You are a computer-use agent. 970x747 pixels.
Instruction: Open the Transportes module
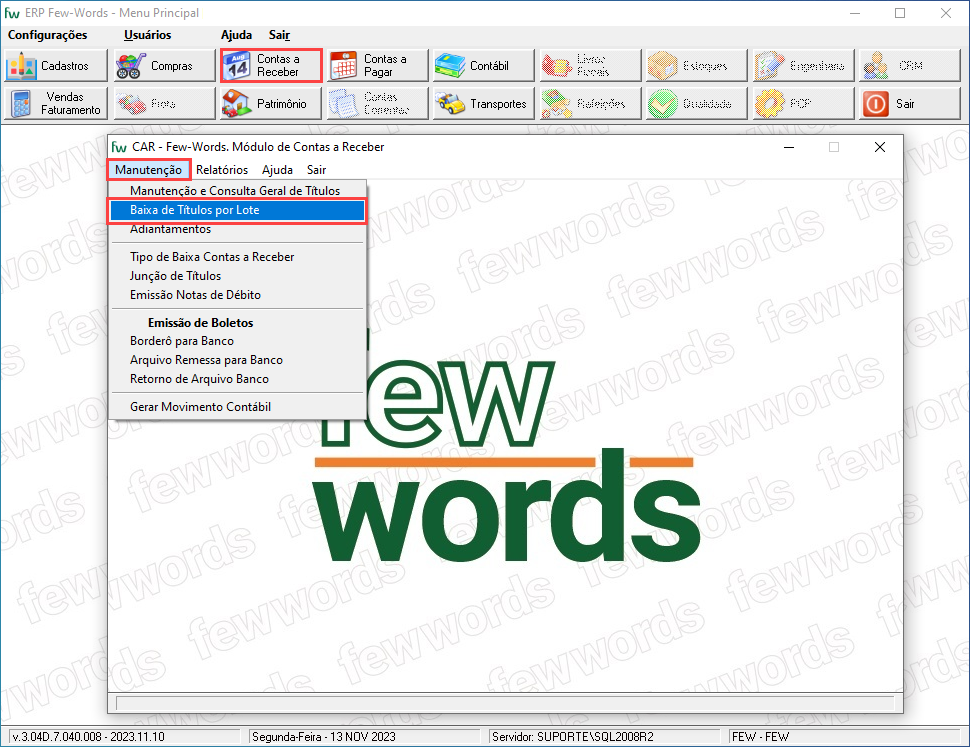tap(484, 103)
